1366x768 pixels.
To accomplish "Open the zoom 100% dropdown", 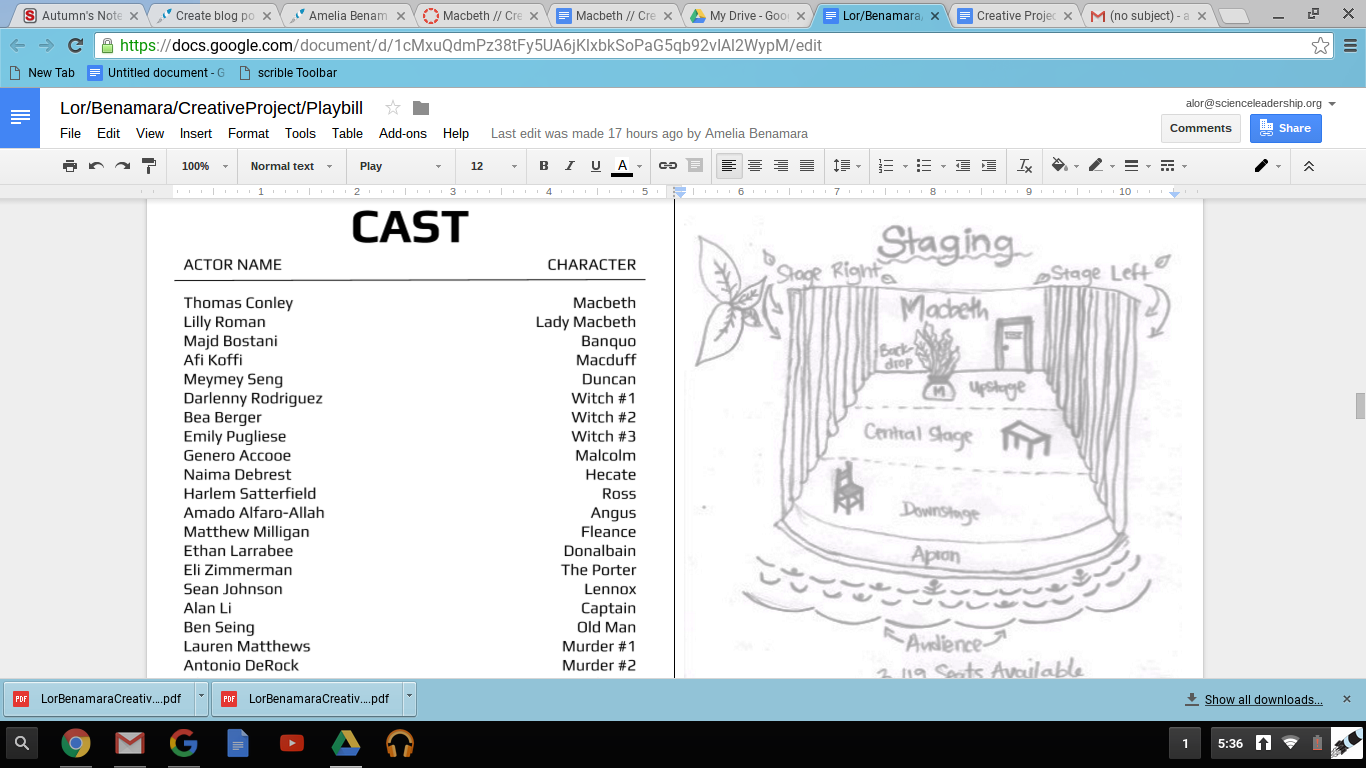I will (204, 166).
